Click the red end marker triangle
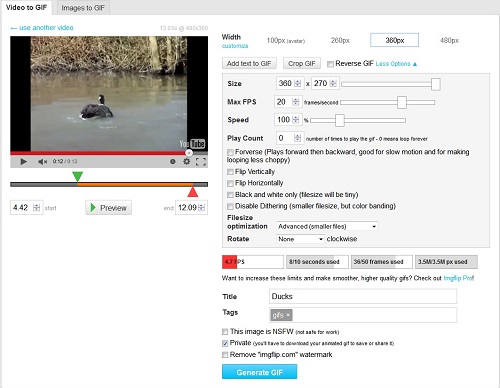This screenshot has width=500, height=388. 193,192
